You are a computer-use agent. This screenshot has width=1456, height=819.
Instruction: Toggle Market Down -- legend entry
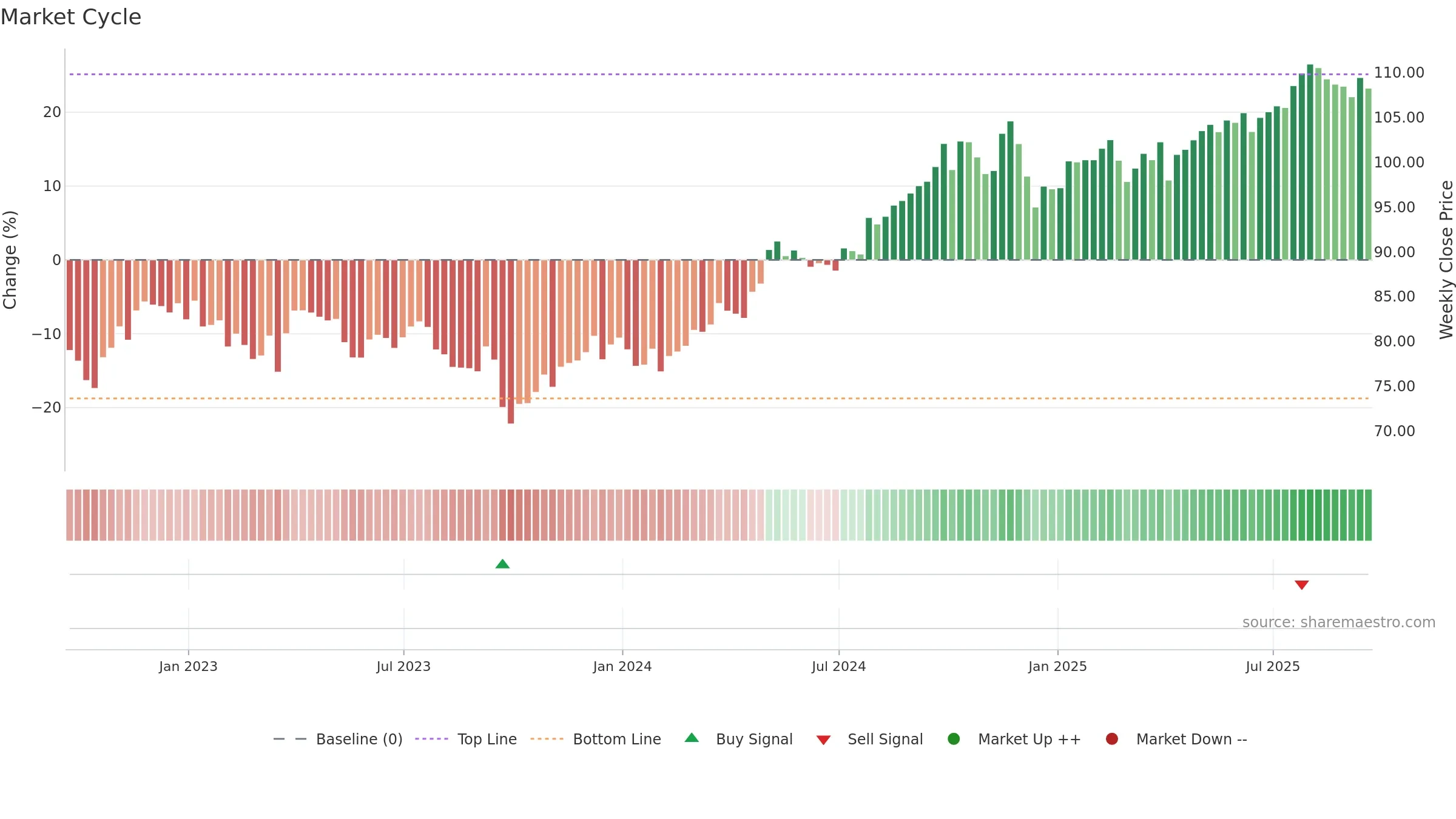(1176, 739)
